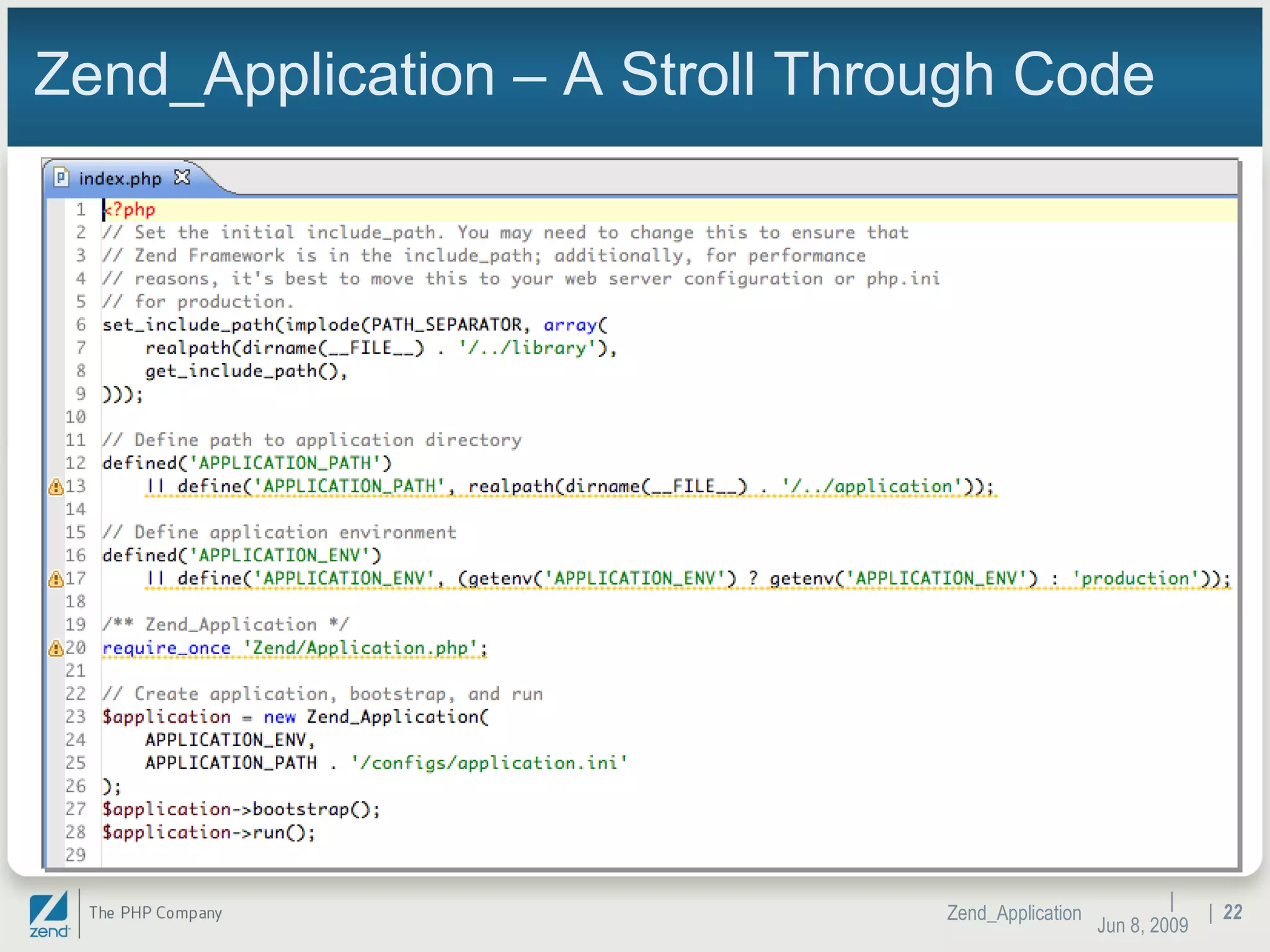Click the 'Zend/Application.php' string
The height and width of the screenshot is (952, 1270).
(x=360, y=648)
